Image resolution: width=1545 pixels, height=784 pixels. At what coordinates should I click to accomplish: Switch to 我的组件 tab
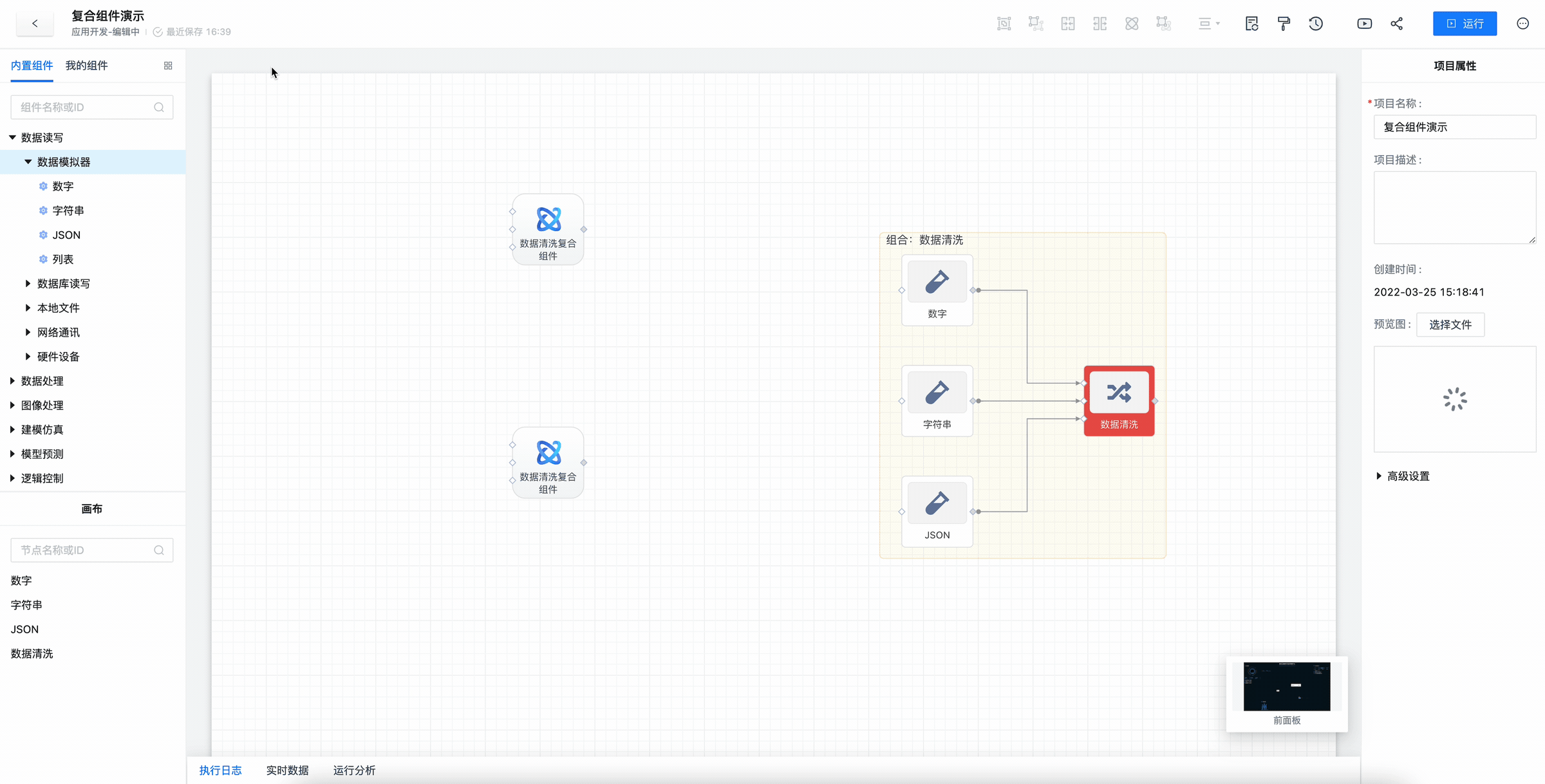(x=86, y=66)
